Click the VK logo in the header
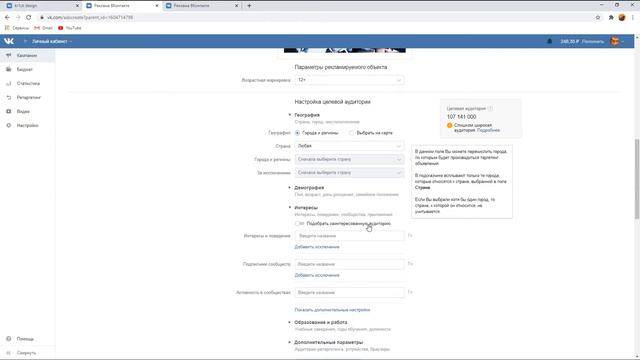The height and width of the screenshot is (360, 640). coord(9,41)
